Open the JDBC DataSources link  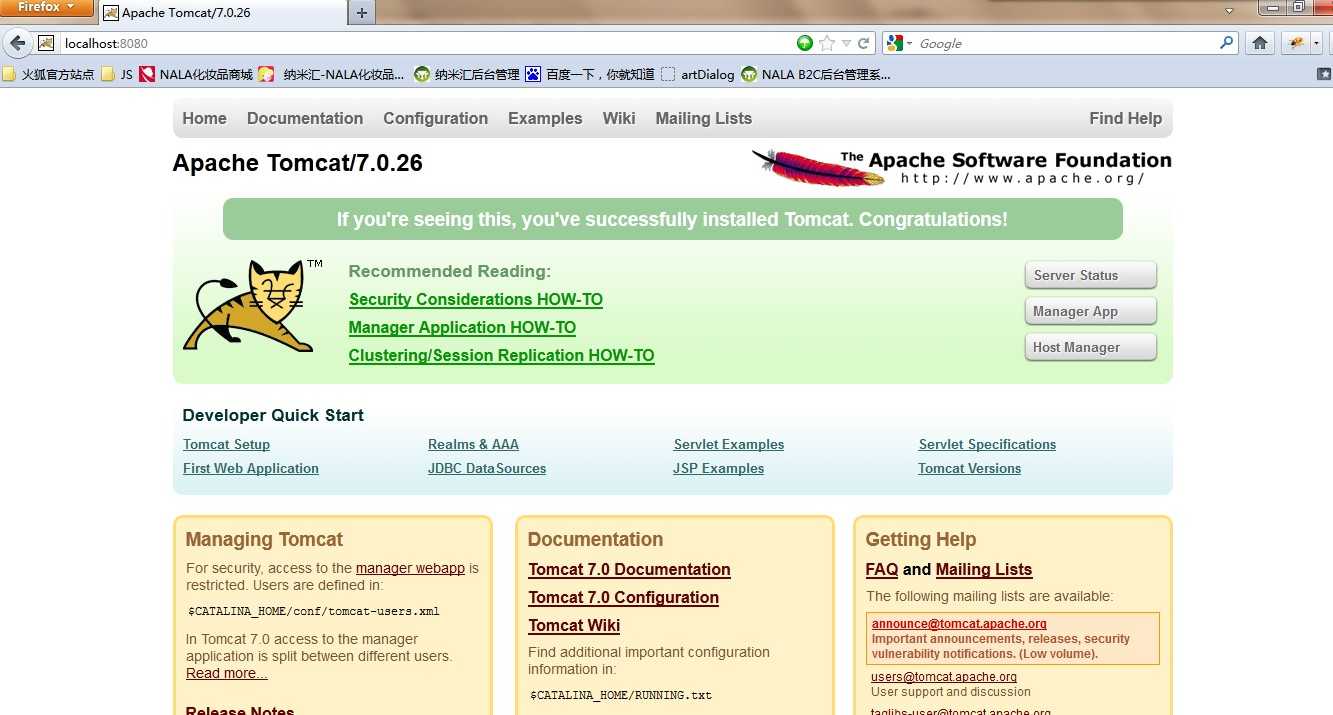click(x=487, y=468)
